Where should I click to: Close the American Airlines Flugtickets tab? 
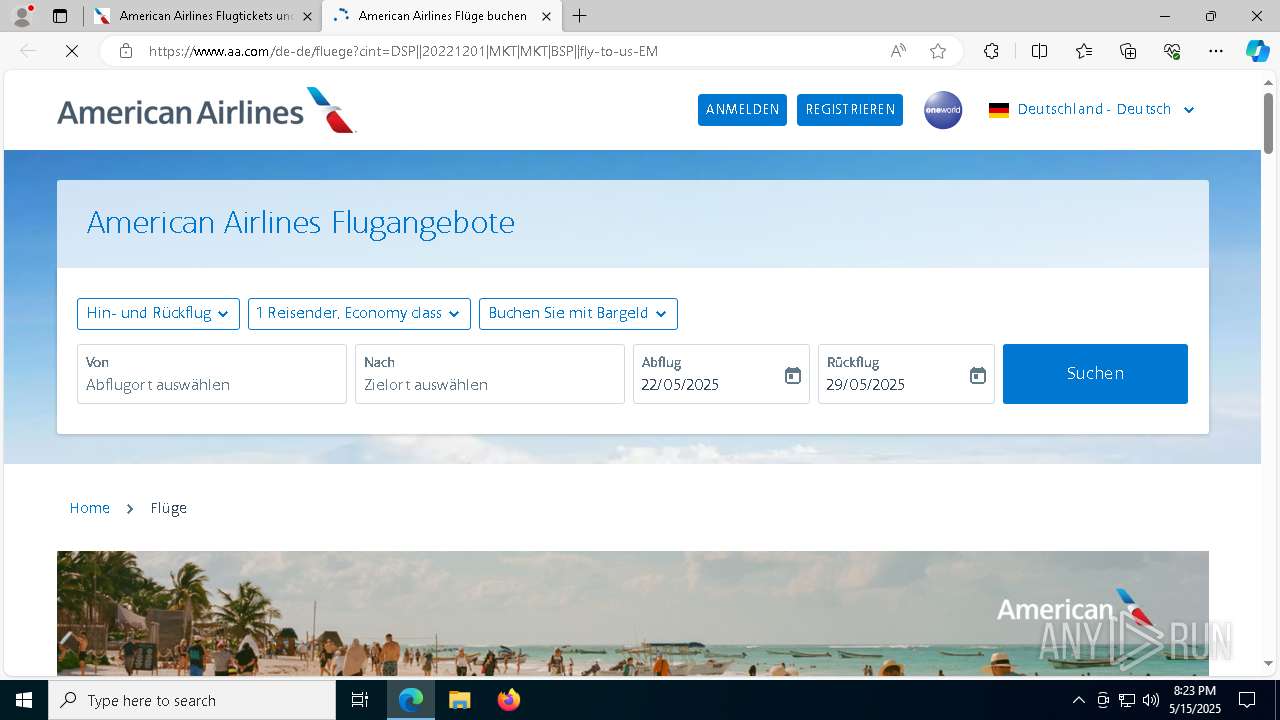coord(307,16)
